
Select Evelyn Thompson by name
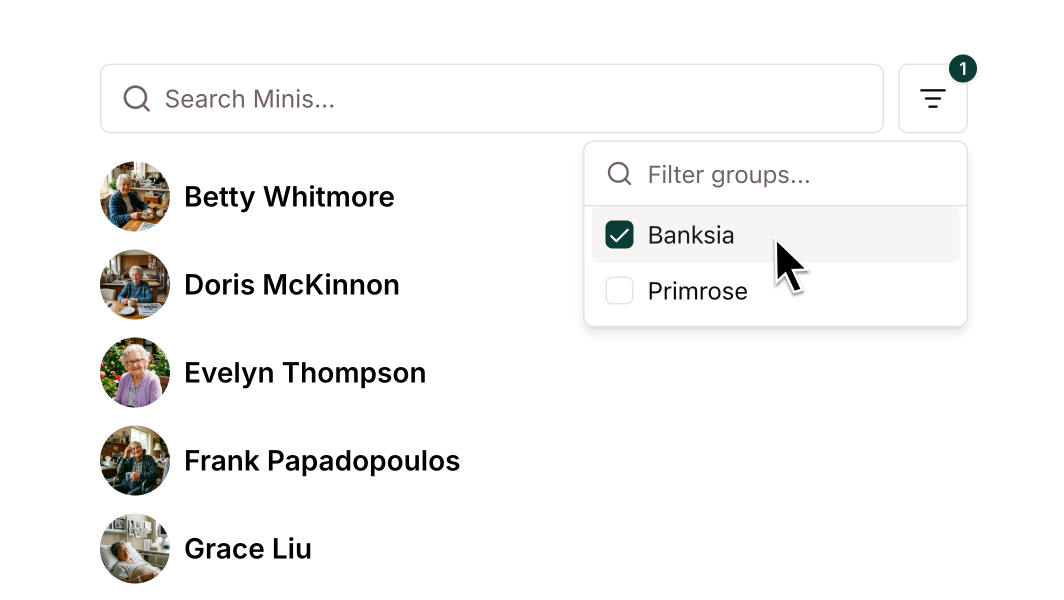305,373
